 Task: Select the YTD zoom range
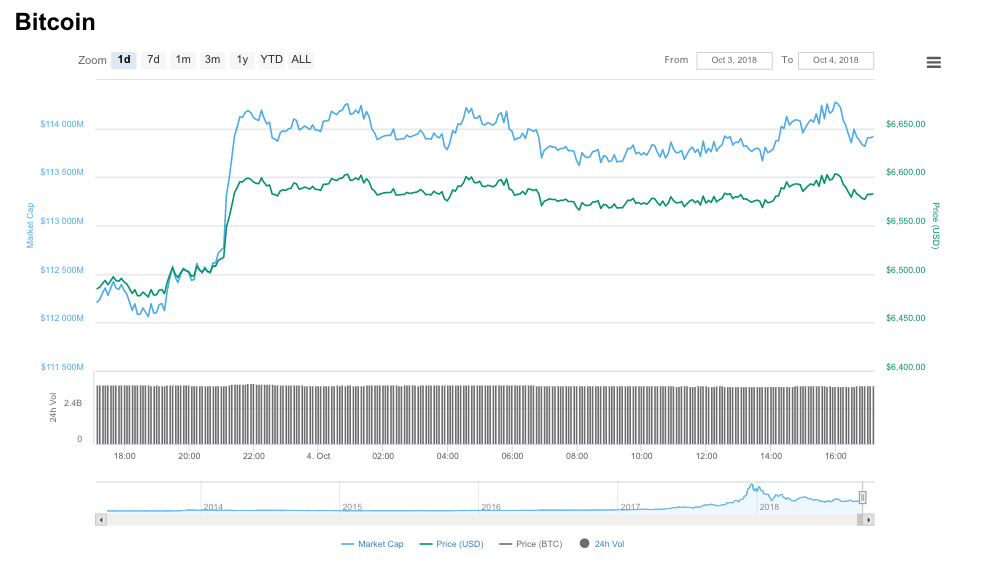tap(272, 60)
